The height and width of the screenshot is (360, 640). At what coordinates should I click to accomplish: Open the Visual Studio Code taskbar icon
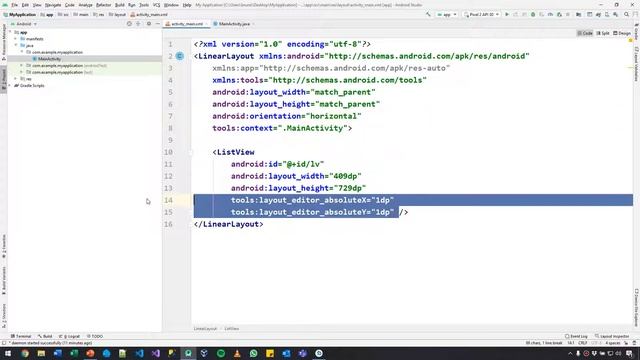point(139,353)
